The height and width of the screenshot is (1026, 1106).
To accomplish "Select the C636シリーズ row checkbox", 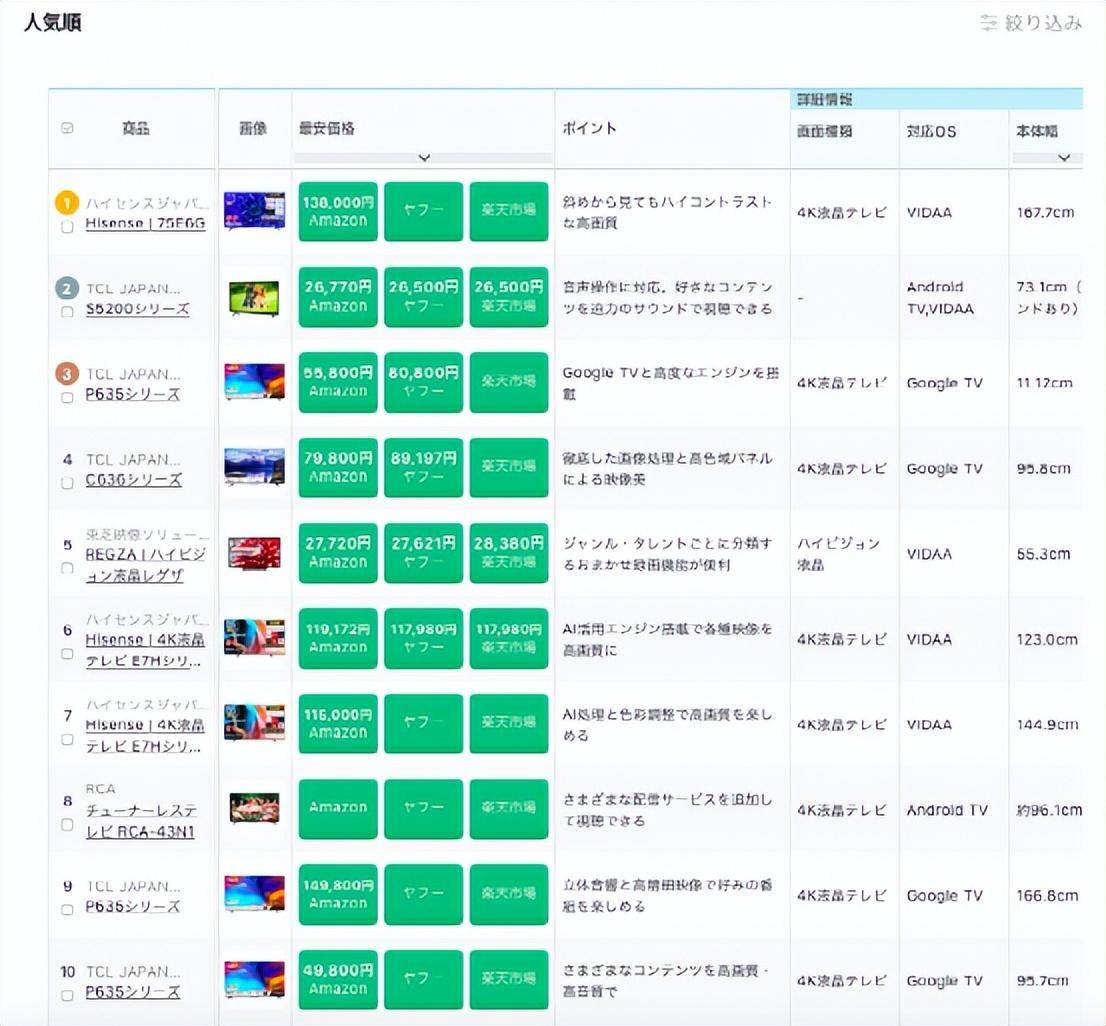I will [x=67, y=483].
